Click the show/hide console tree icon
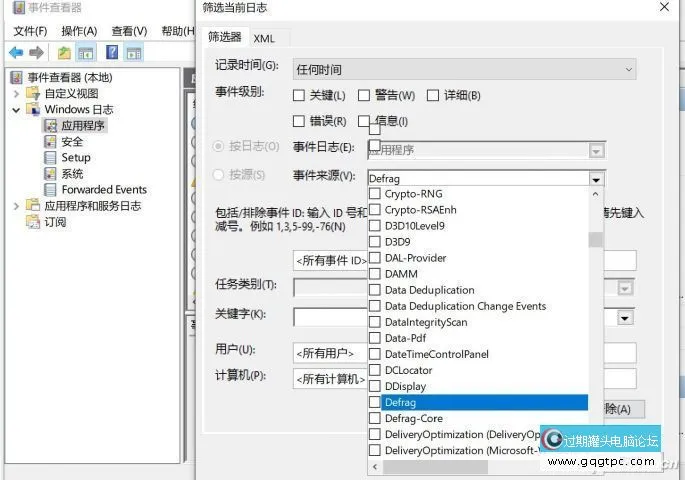Image resolution: width=685 pixels, height=480 pixels. pos(86,52)
